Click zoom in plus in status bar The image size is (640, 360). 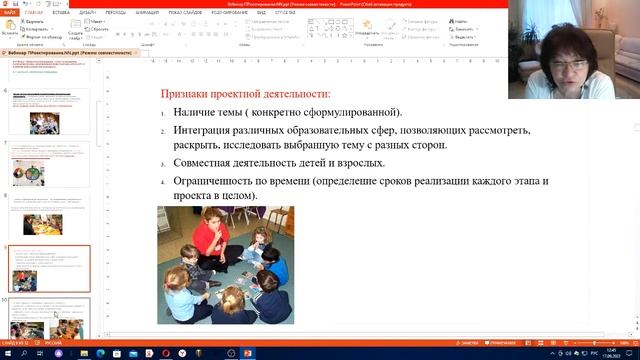pyautogui.click(x=614, y=343)
